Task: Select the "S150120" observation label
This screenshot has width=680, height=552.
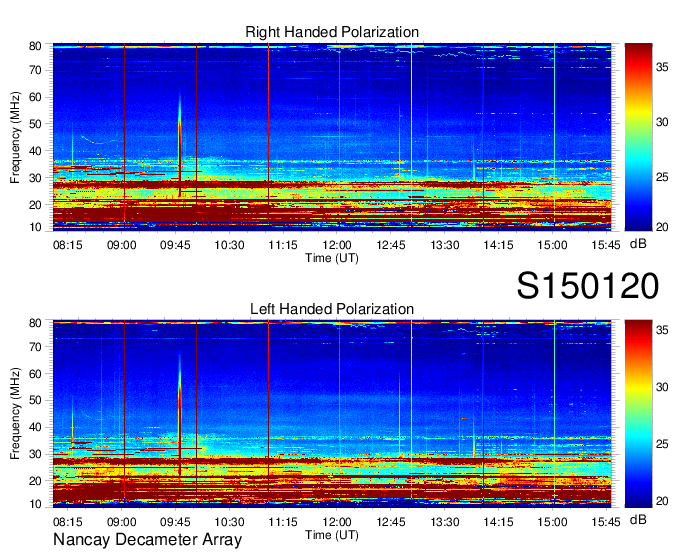Action: coord(588,286)
